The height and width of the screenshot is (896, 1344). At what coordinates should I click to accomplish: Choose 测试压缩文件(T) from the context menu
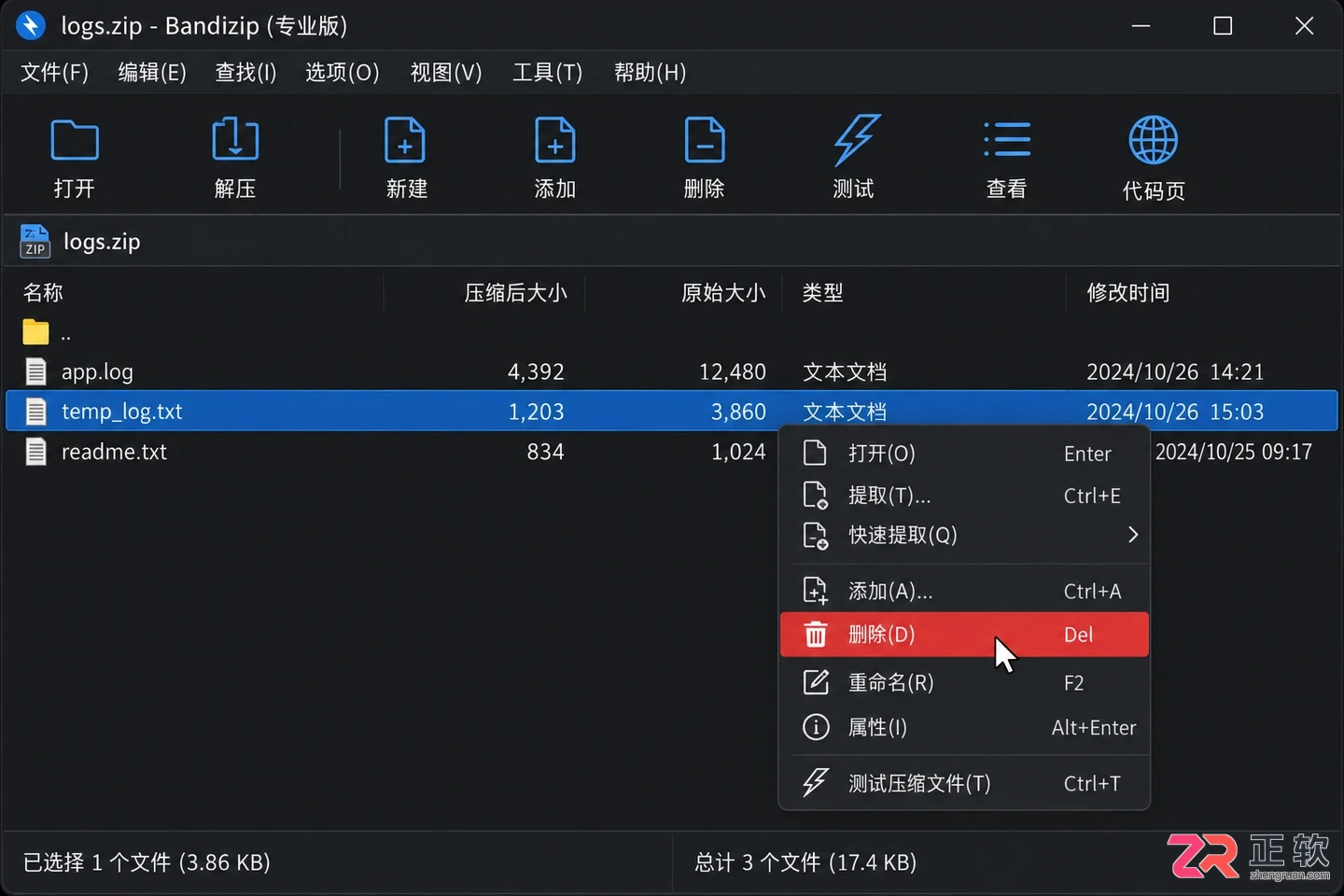pos(964,783)
